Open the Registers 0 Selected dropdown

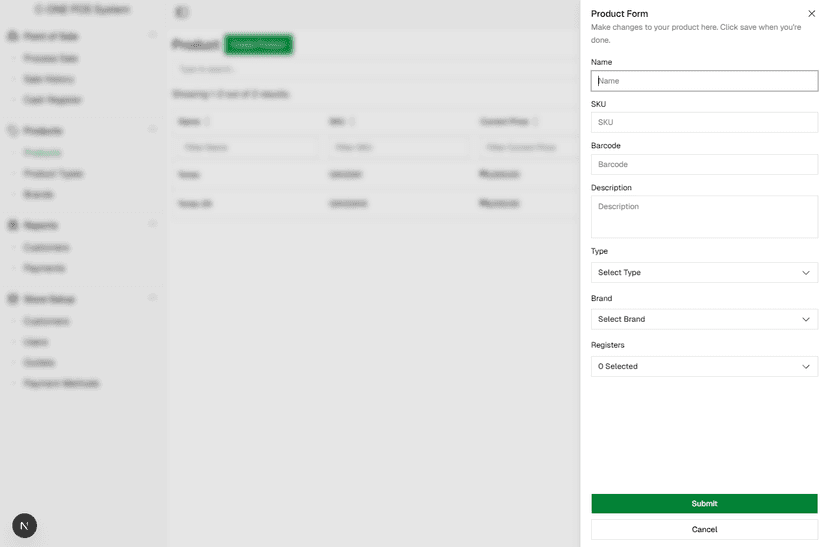(x=704, y=366)
